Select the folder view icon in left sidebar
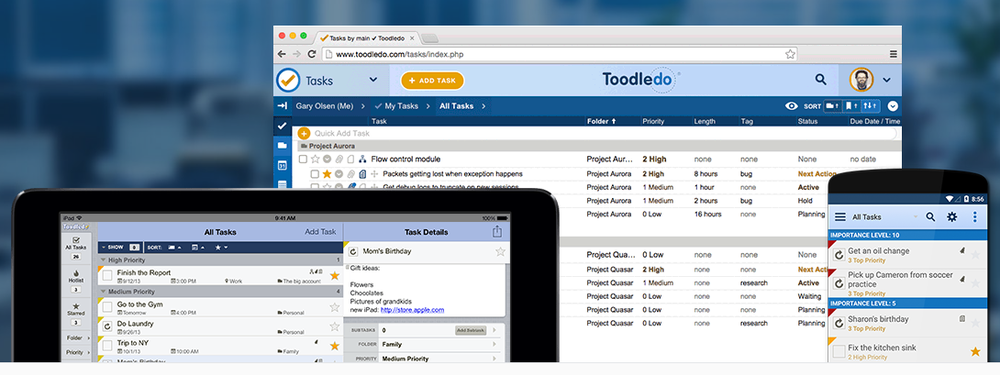 point(282,145)
